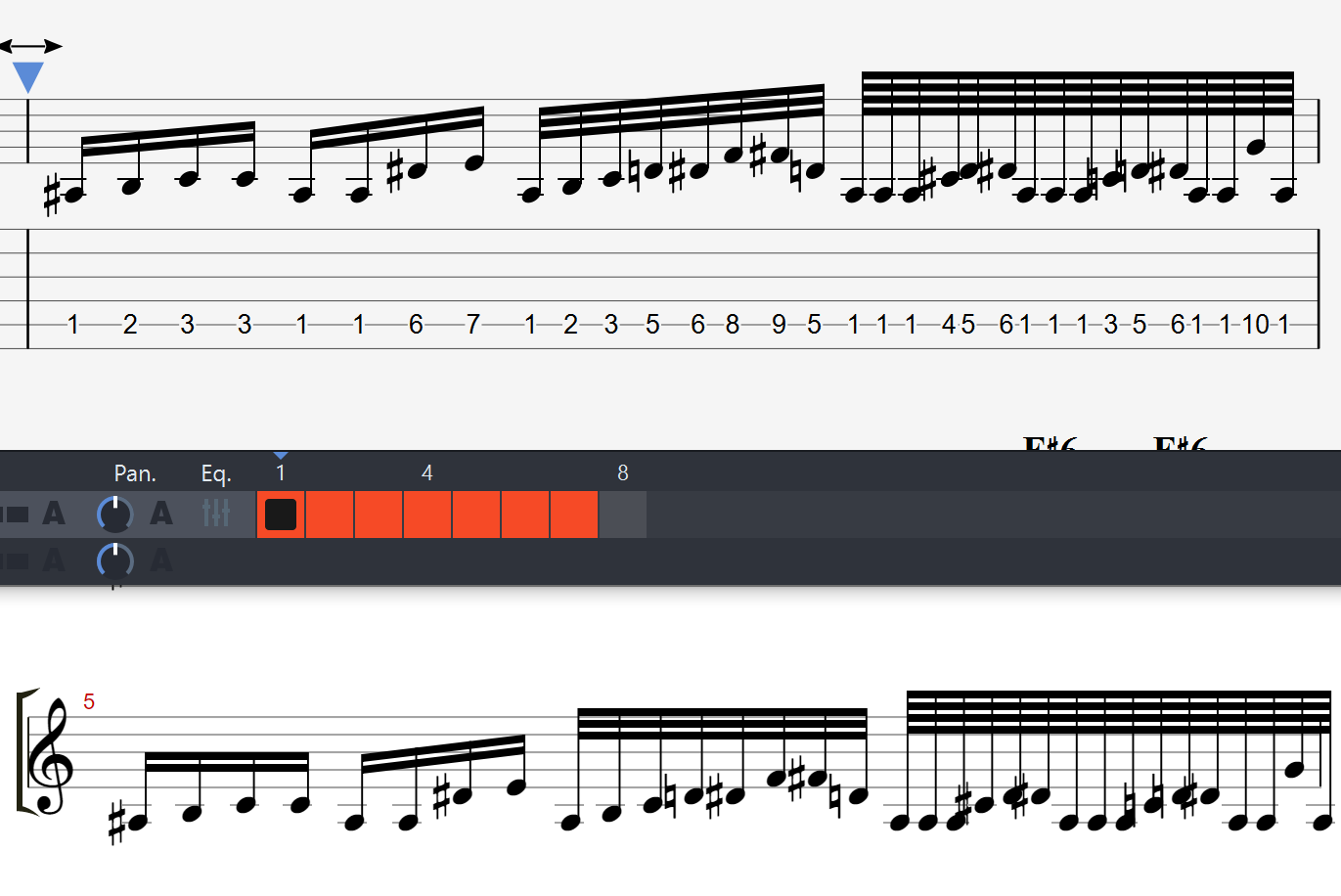Toggle master pan automation A in the bottom row
The width and height of the screenshot is (1341, 896).
coord(161,560)
